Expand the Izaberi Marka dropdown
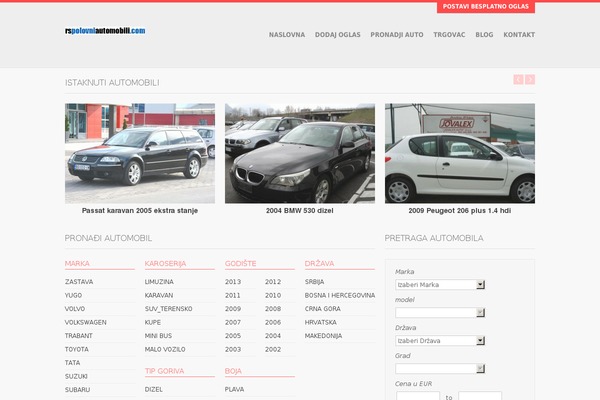Image resolution: width=600 pixels, height=400 pixels. coord(440,284)
